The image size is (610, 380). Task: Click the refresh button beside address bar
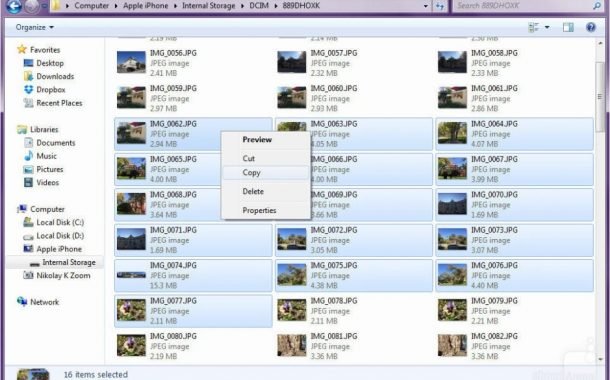pos(440,6)
